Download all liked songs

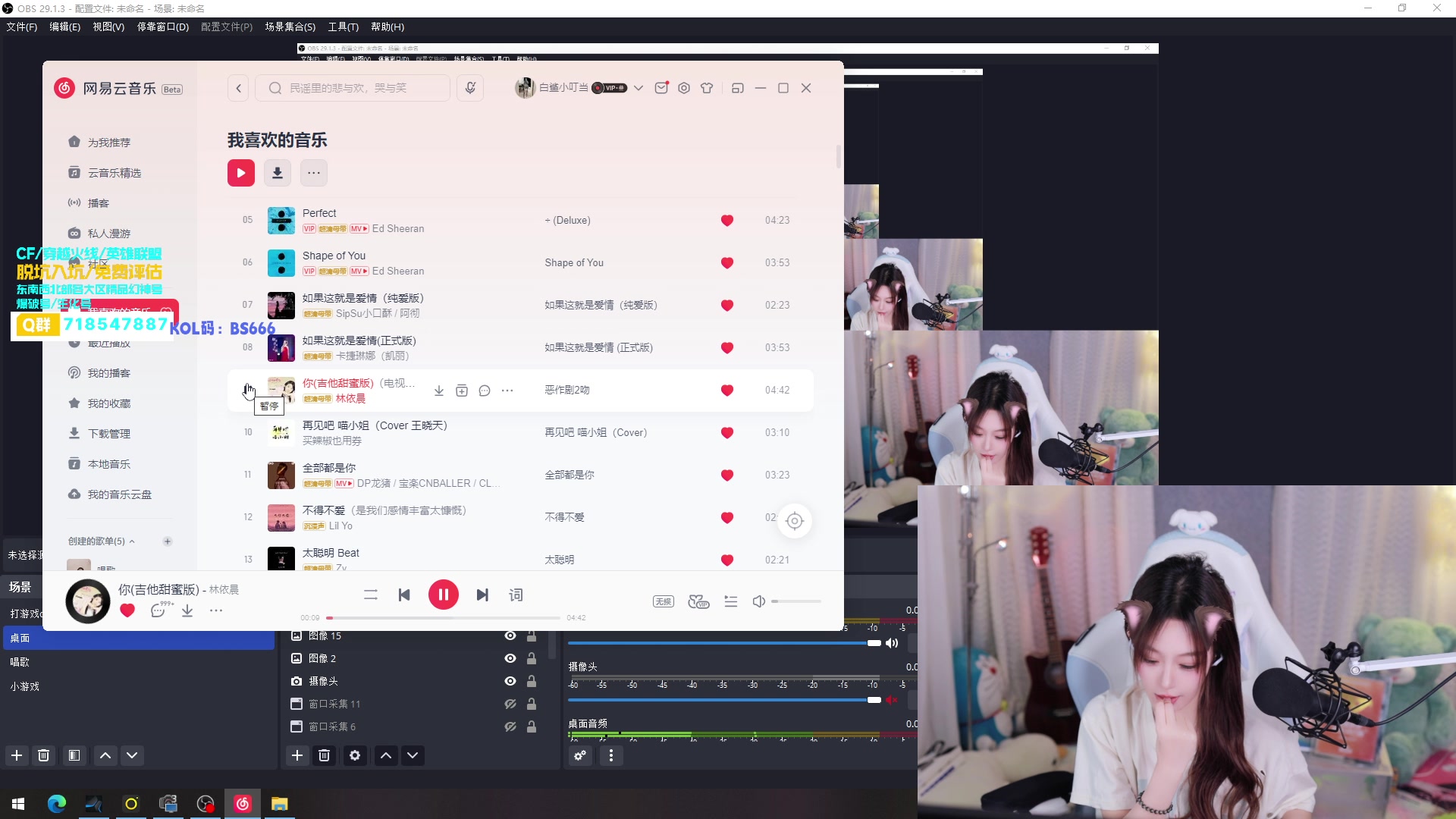click(278, 173)
